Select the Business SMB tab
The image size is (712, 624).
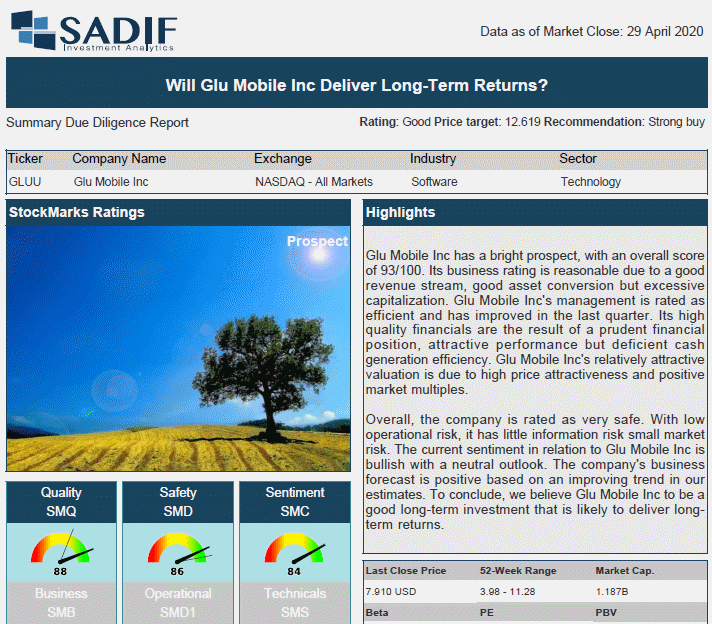click(x=61, y=603)
